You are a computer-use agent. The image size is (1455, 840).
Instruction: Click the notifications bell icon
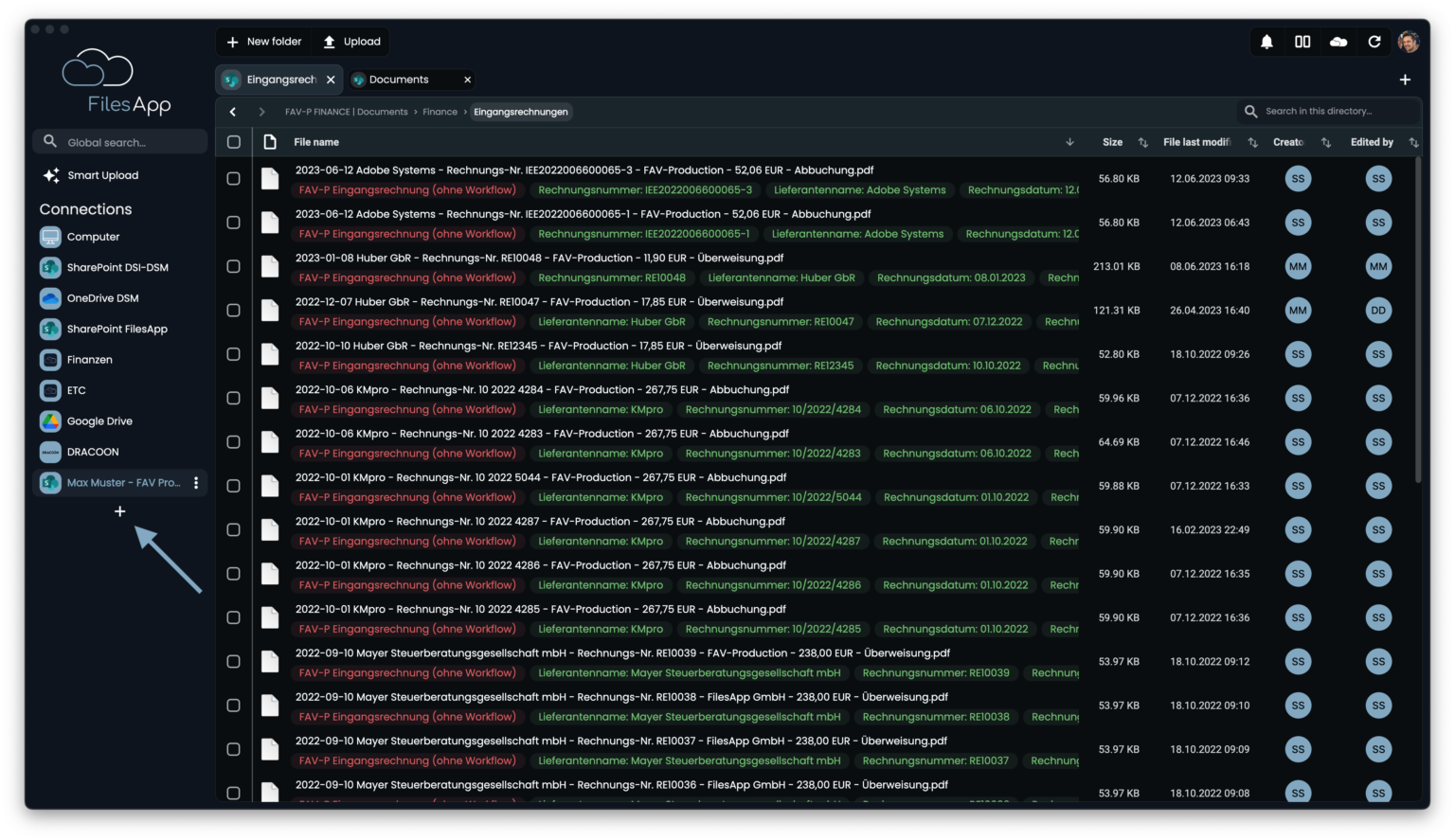pyautogui.click(x=1266, y=42)
